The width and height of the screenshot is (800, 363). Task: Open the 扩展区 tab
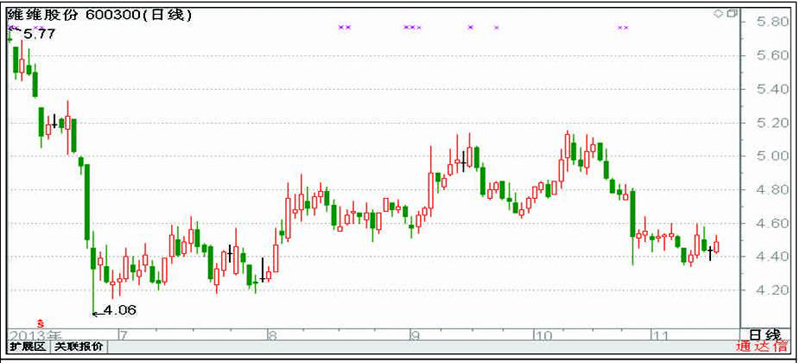(28, 347)
